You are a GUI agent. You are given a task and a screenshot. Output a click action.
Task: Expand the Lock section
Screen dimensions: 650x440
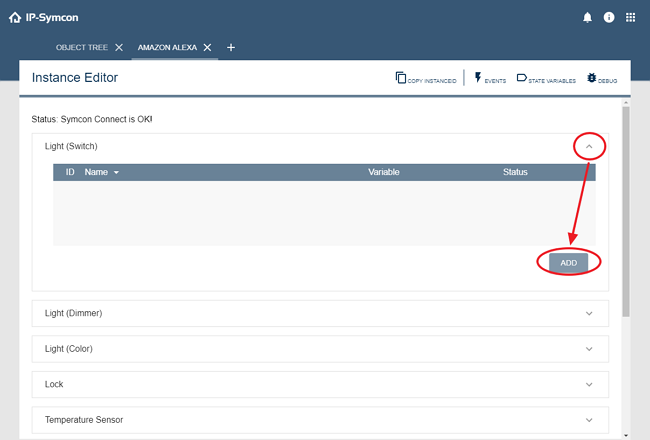[589, 384]
